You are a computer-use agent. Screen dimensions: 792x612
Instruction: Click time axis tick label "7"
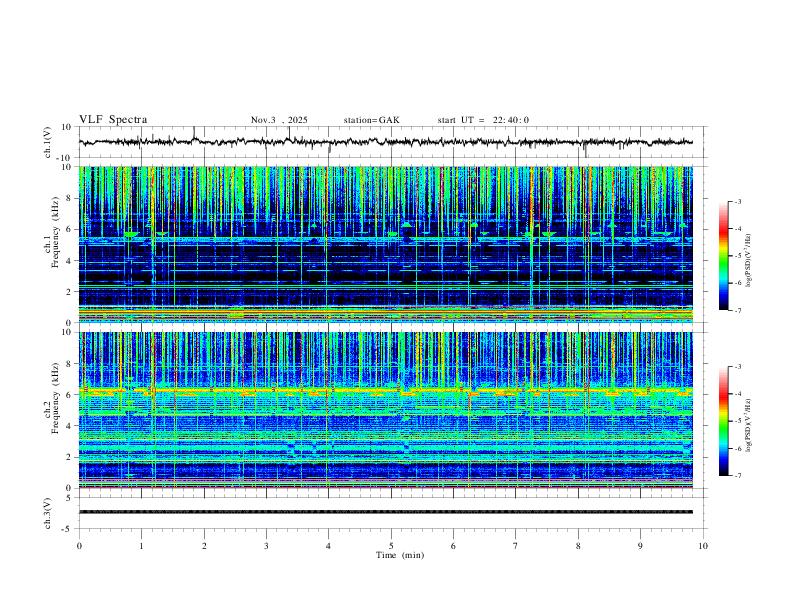pyautogui.click(x=516, y=546)
